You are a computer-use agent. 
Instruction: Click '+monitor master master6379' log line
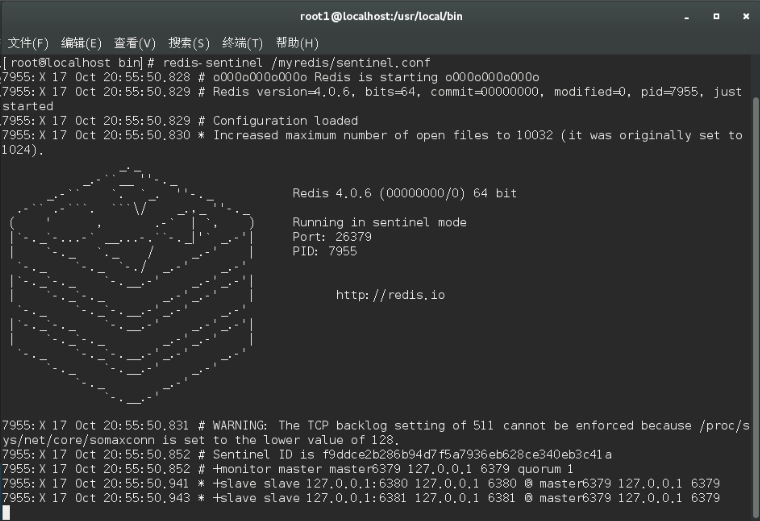tap(287, 469)
